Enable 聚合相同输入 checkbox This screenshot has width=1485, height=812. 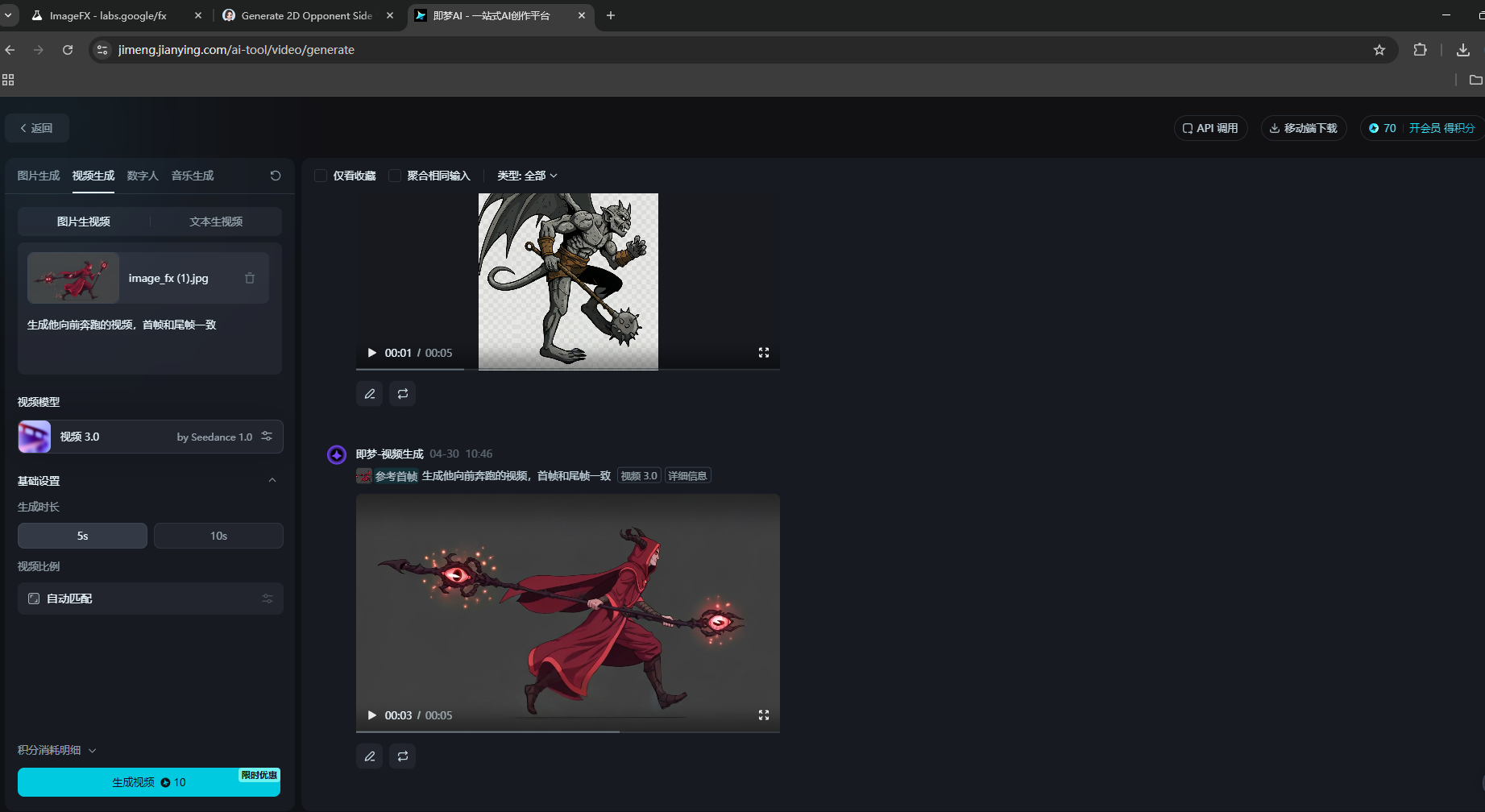[395, 176]
